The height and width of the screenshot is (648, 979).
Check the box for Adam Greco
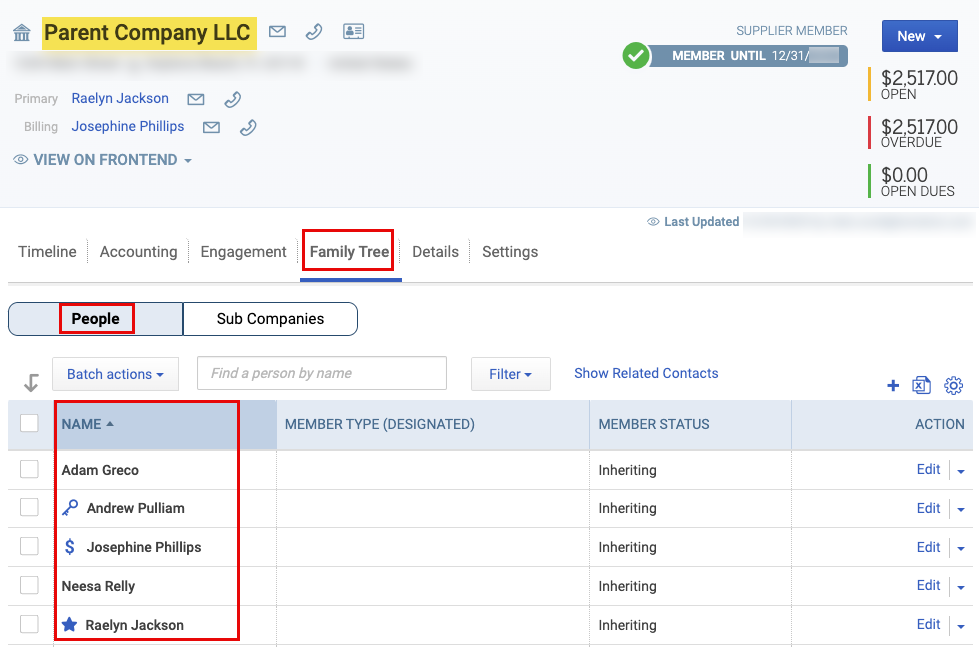tap(29, 469)
